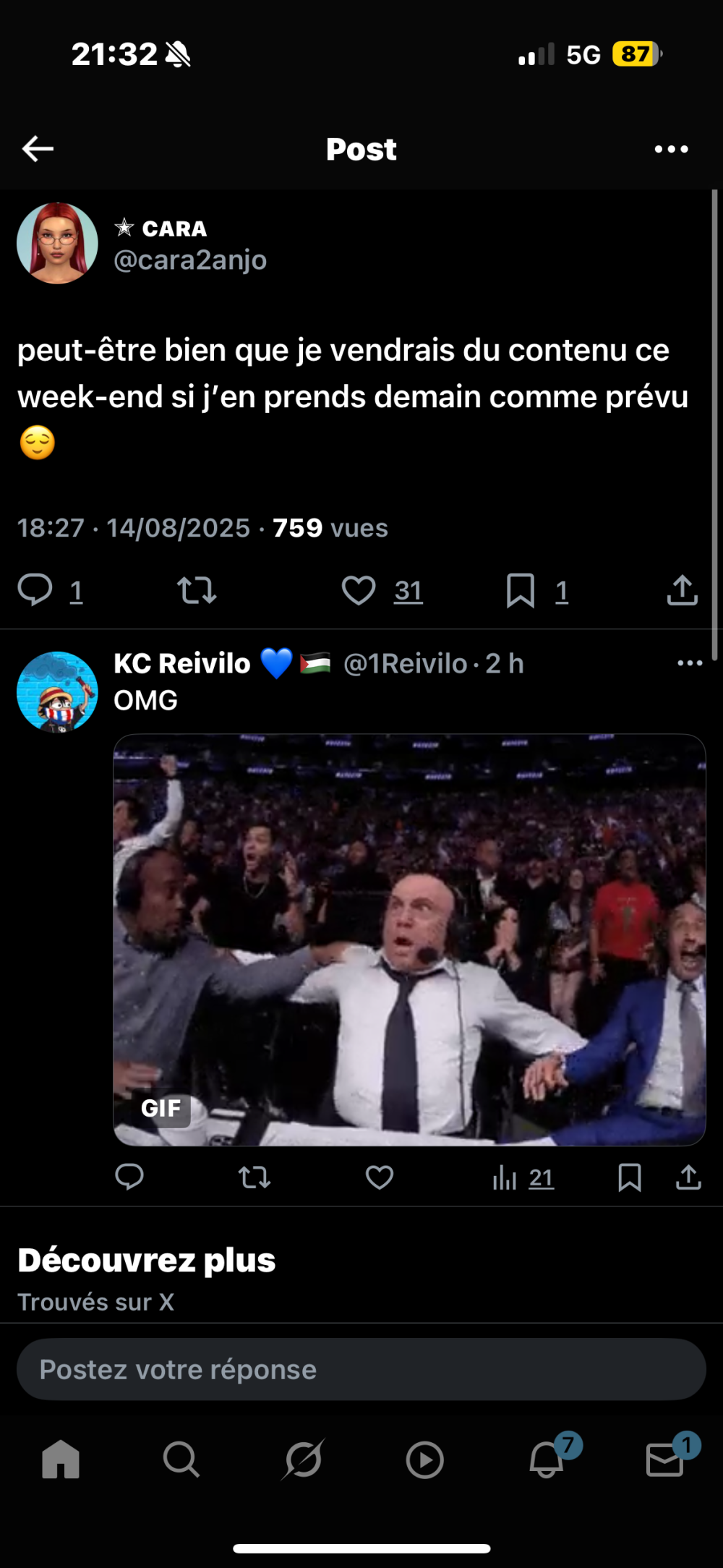Open the Grok tab icon

point(302,1459)
